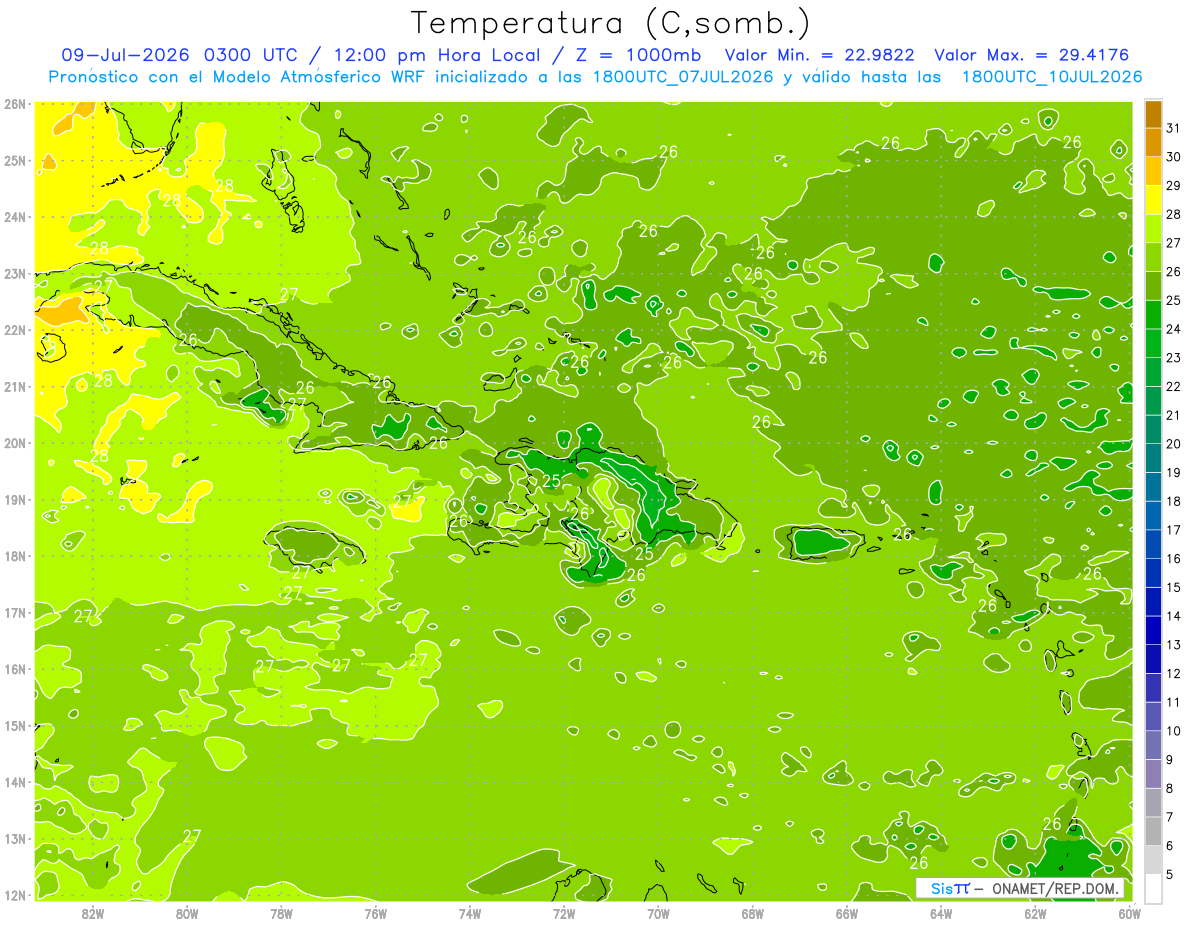Click the 16N latitude axis label
The width and height of the screenshot is (1200, 927).
[15, 669]
